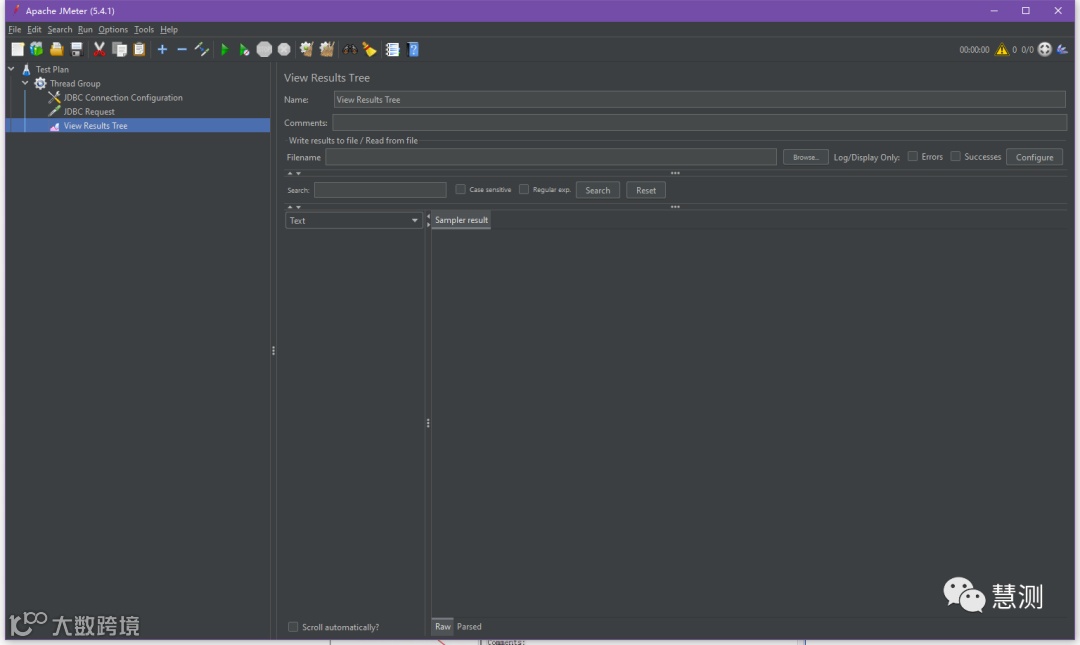Open the Help menu
The image size is (1080, 645).
pyautogui.click(x=169, y=30)
